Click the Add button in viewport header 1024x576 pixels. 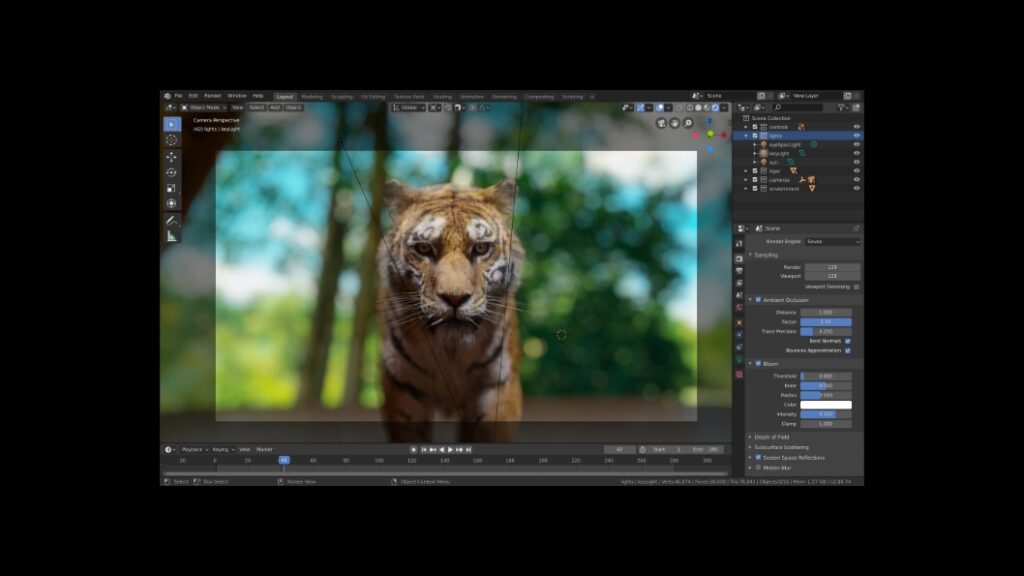[274, 107]
